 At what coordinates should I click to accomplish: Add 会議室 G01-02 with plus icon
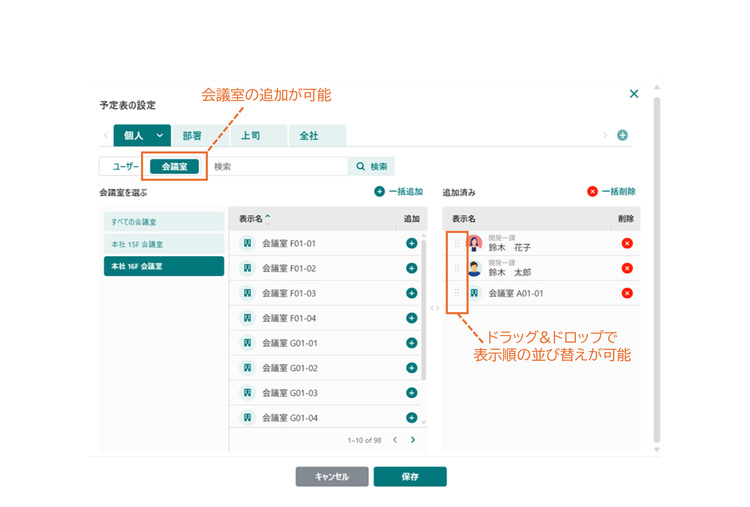click(411, 368)
